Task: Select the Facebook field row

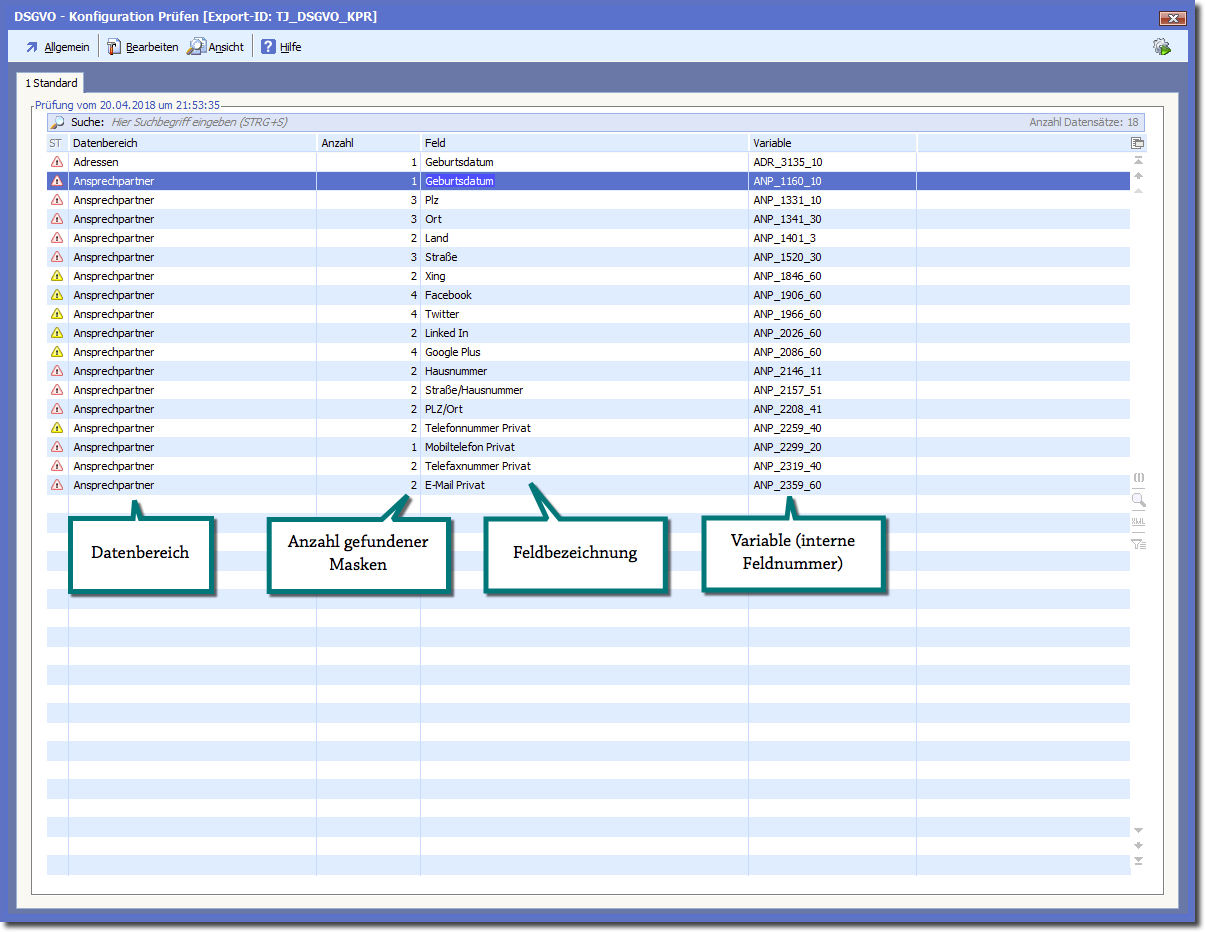Action: click(448, 295)
